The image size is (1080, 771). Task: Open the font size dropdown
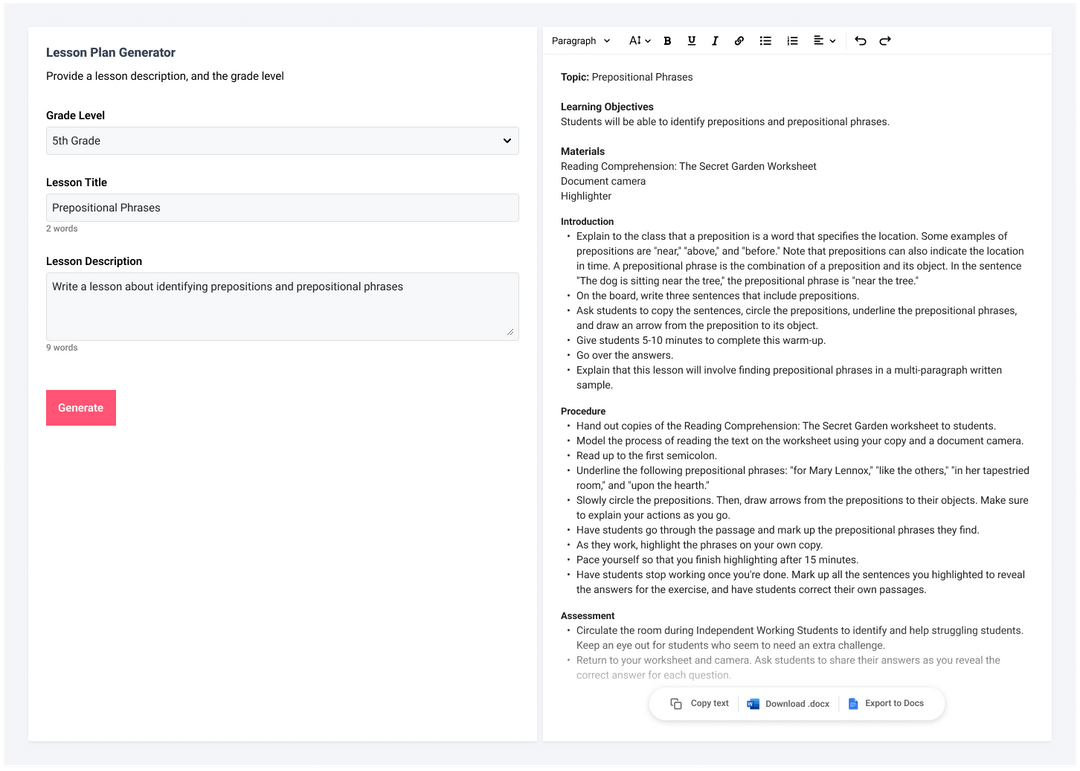pyautogui.click(x=638, y=40)
